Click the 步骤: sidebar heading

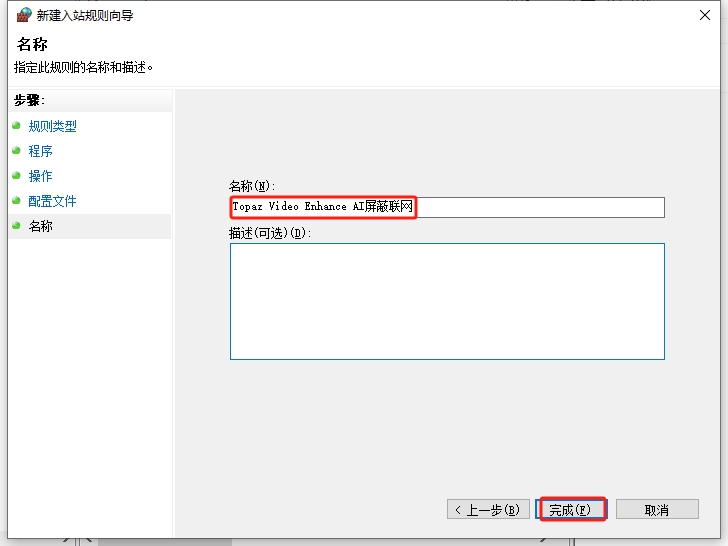pyautogui.click(x=29, y=100)
